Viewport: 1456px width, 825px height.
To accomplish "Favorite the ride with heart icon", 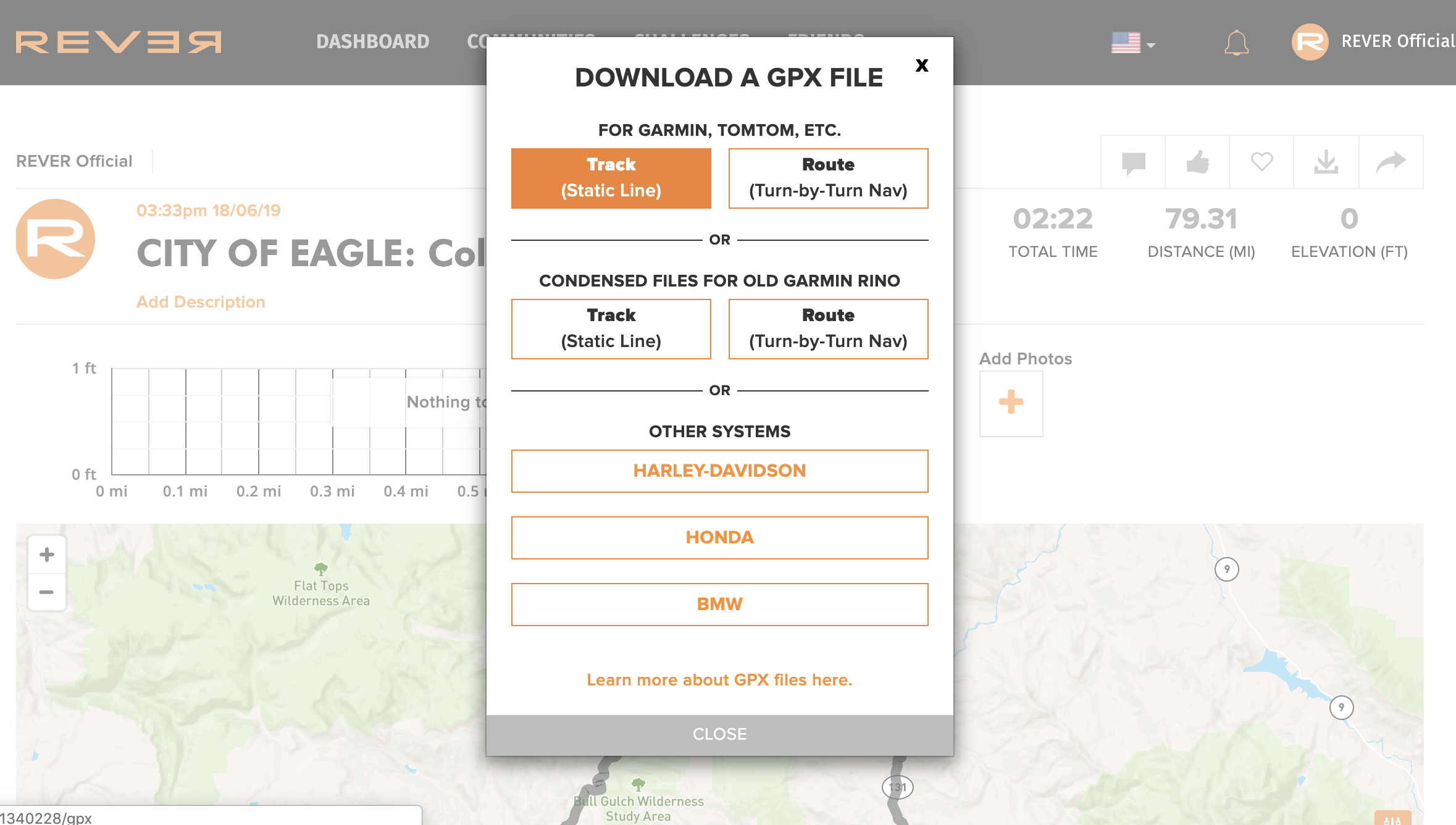I will point(1261,162).
